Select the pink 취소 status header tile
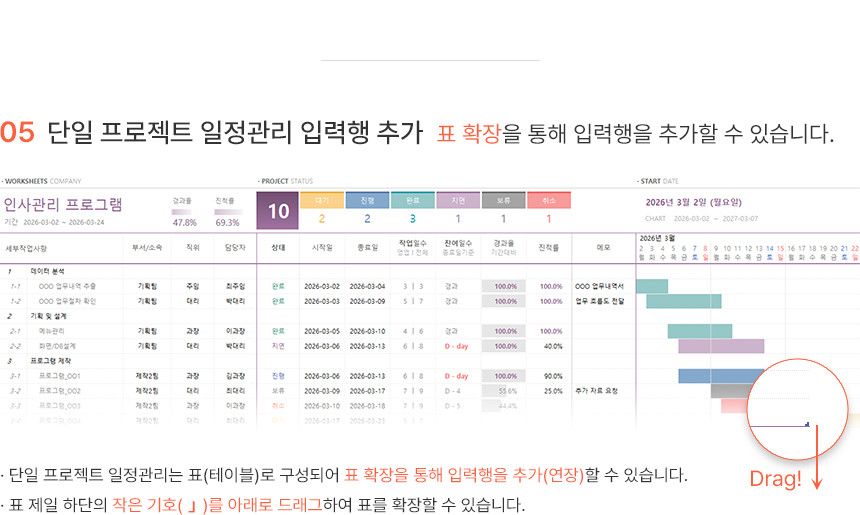This screenshot has height=515, width=860. pos(549,200)
